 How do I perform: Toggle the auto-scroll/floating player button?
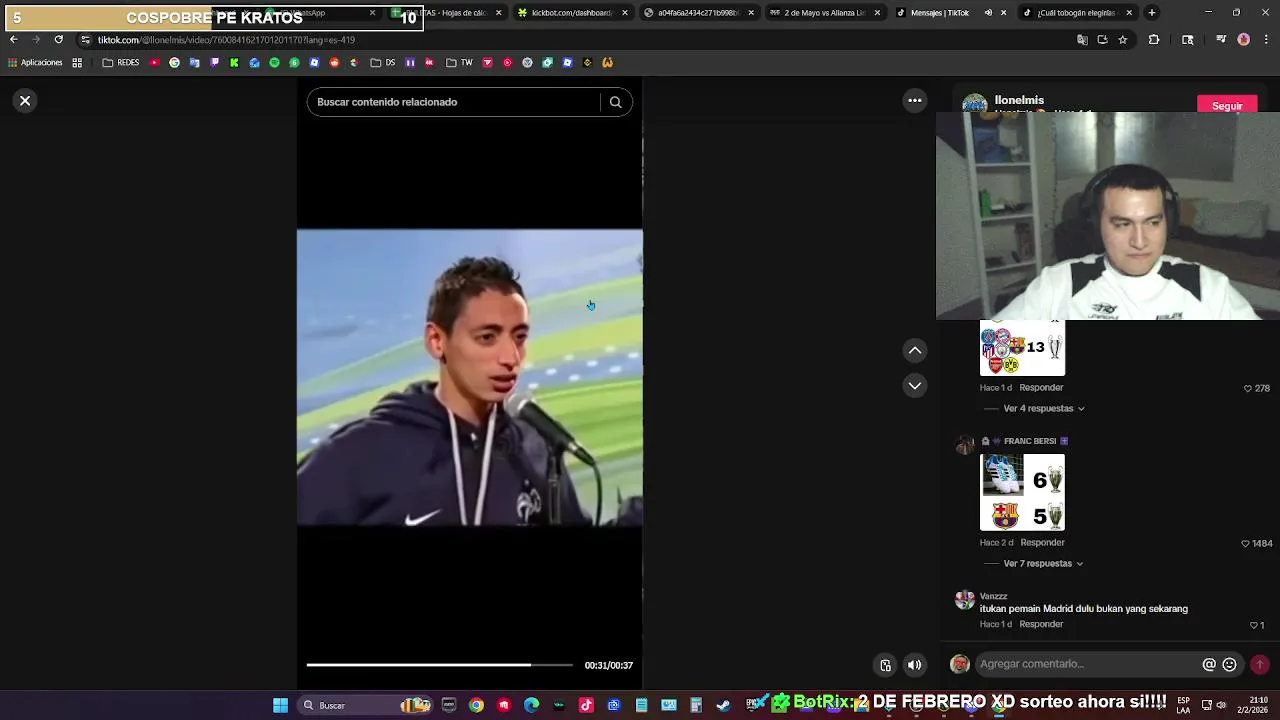(x=885, y=665)
